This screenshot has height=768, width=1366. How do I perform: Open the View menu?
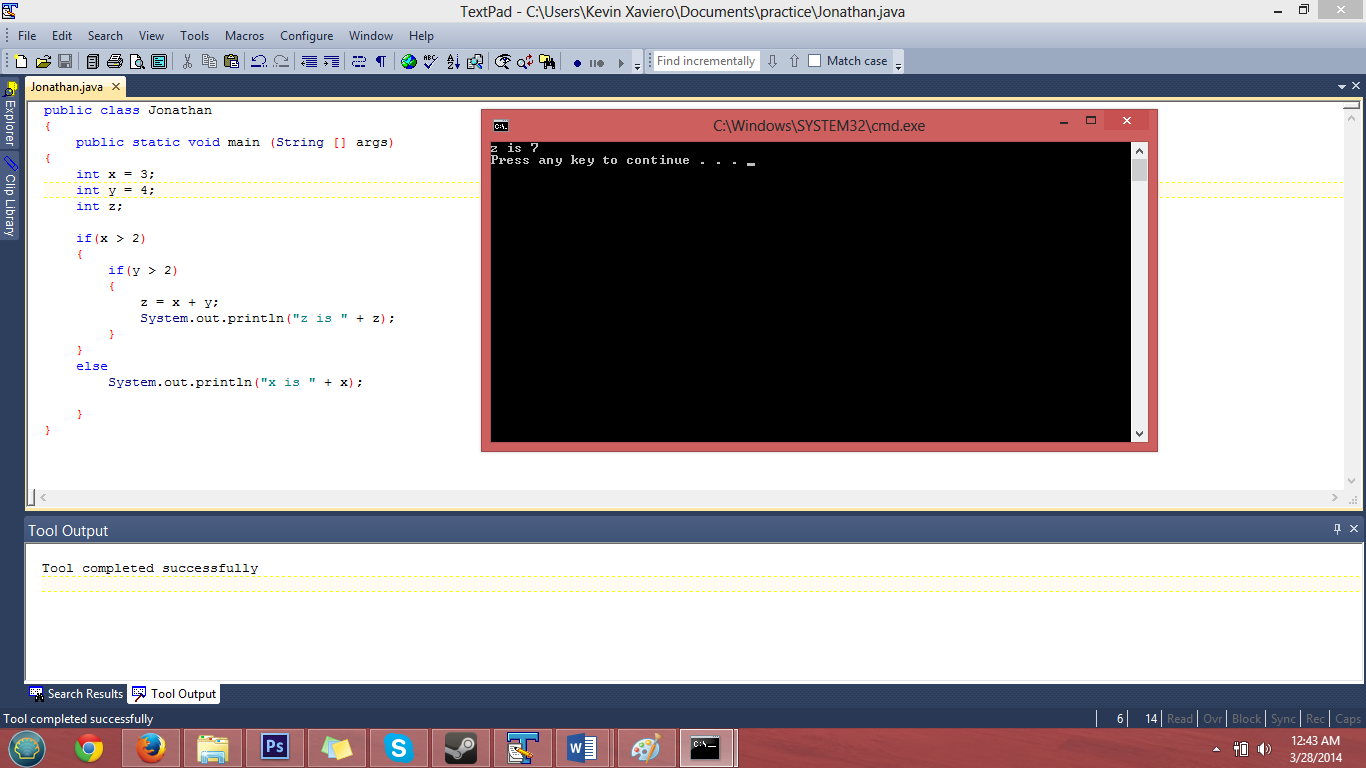[x=151, y=35]
